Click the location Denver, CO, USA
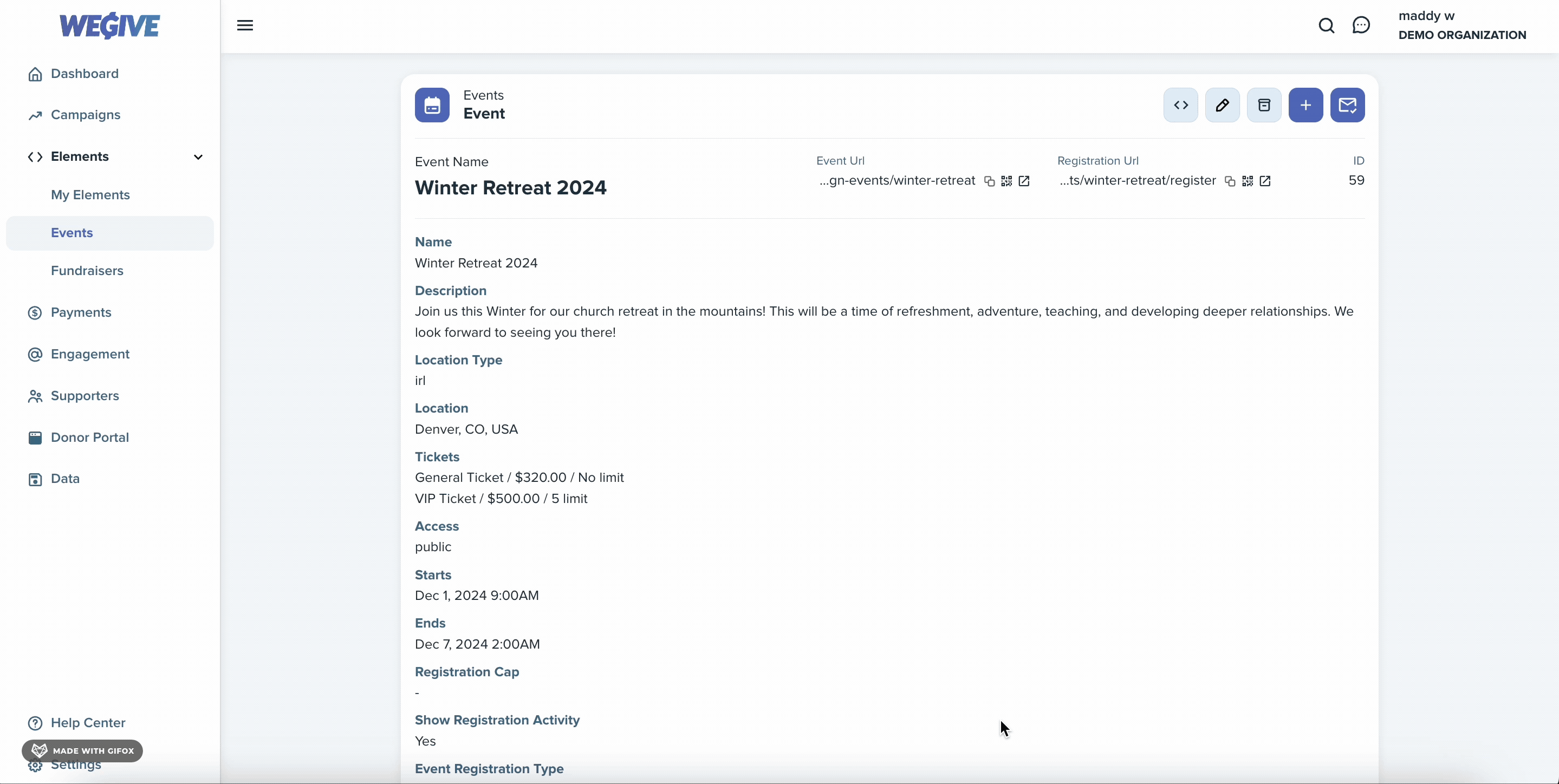 coord(466,429)
